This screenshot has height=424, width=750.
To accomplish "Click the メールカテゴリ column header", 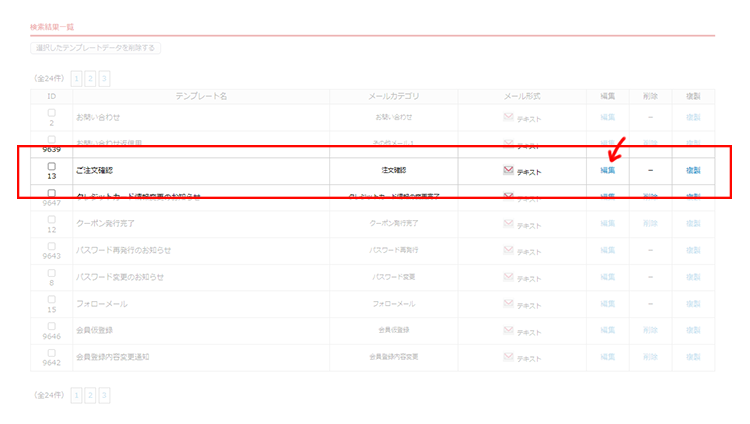I will (x=394, y=96).
